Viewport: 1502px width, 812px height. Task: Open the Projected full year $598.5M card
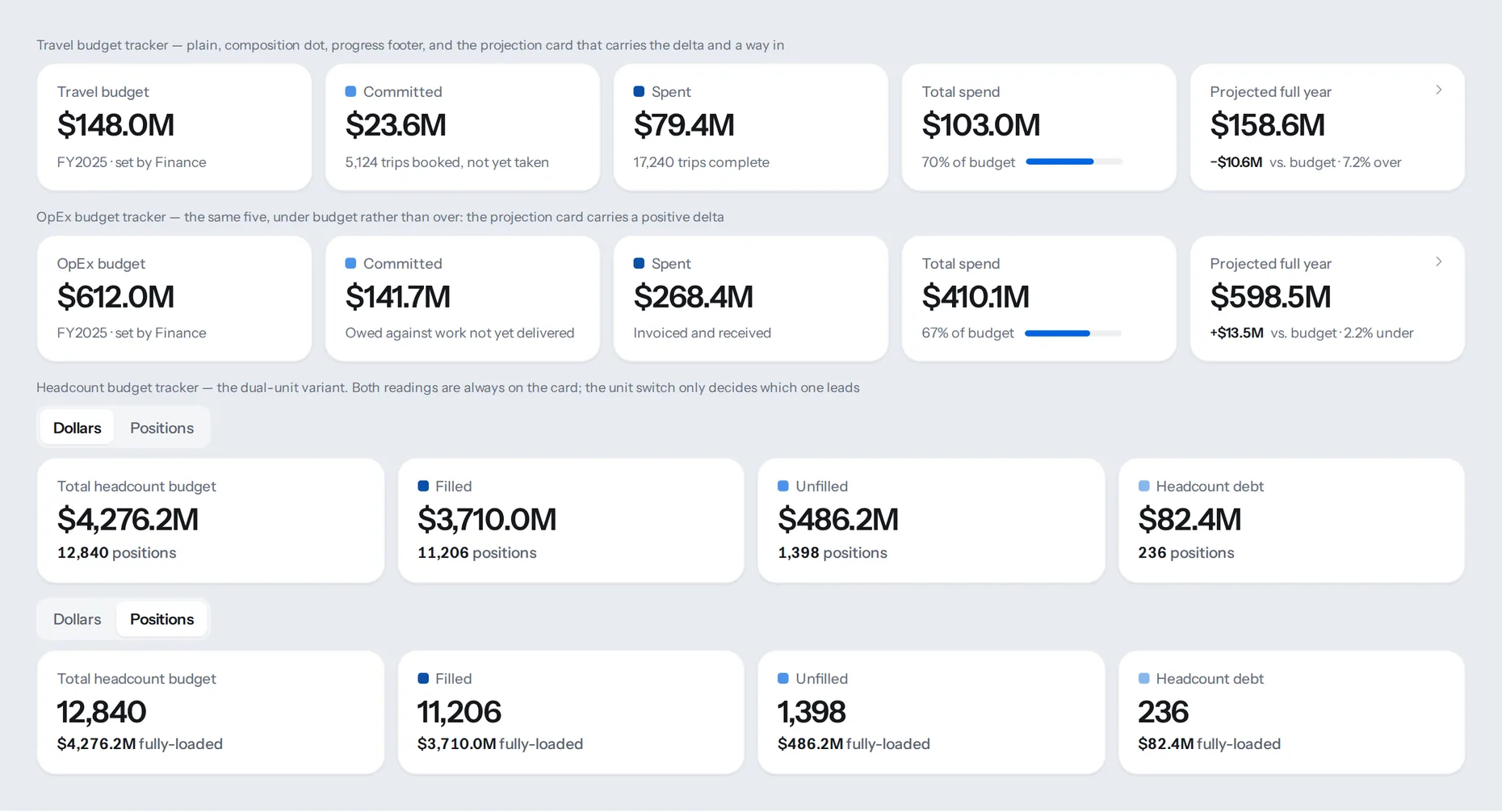pyautogui.click(x=1328, y=299)
